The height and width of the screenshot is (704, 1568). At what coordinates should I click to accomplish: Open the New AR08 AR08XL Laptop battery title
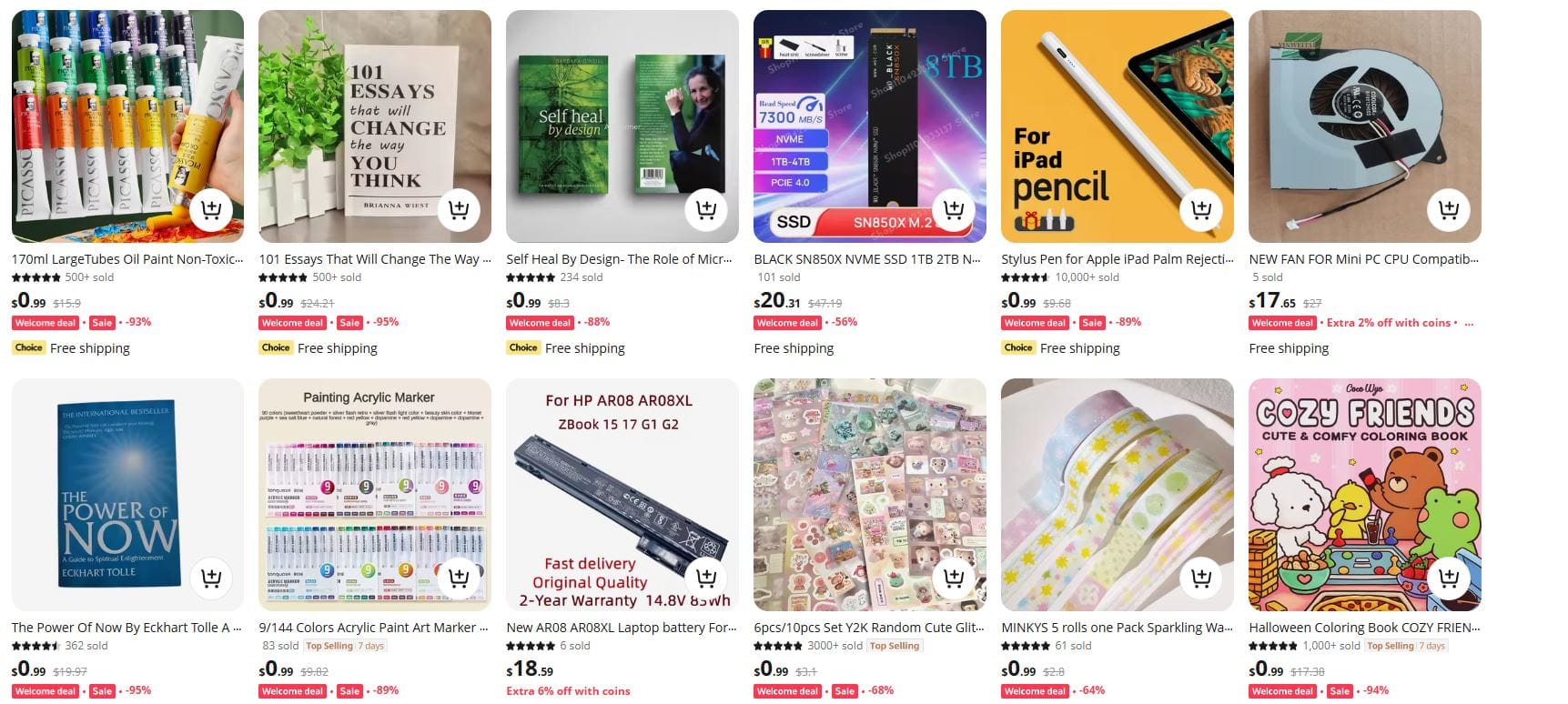pos(622,628)
